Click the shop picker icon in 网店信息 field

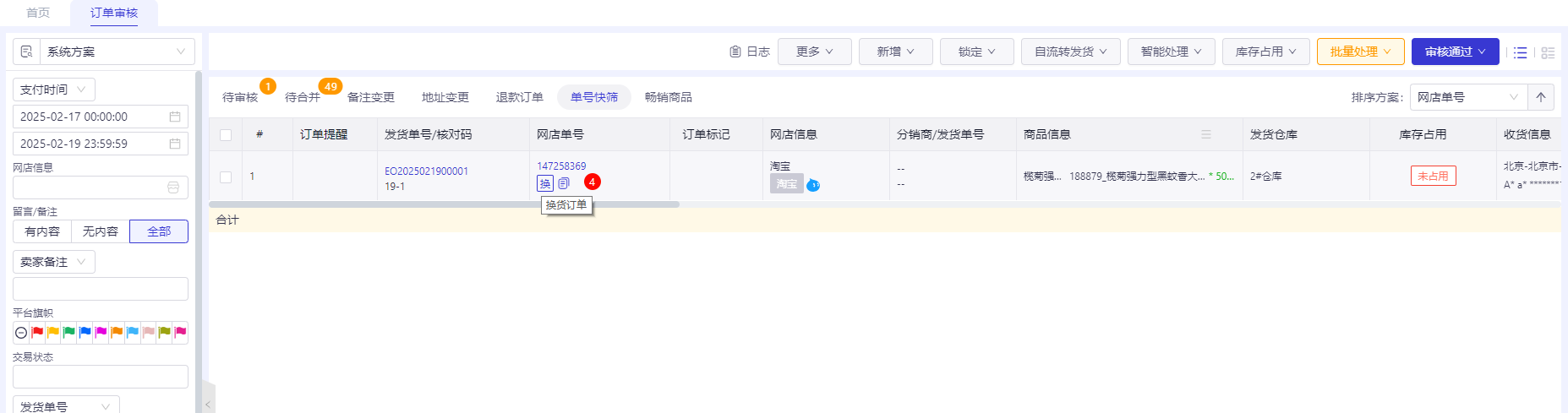[173, 187]
